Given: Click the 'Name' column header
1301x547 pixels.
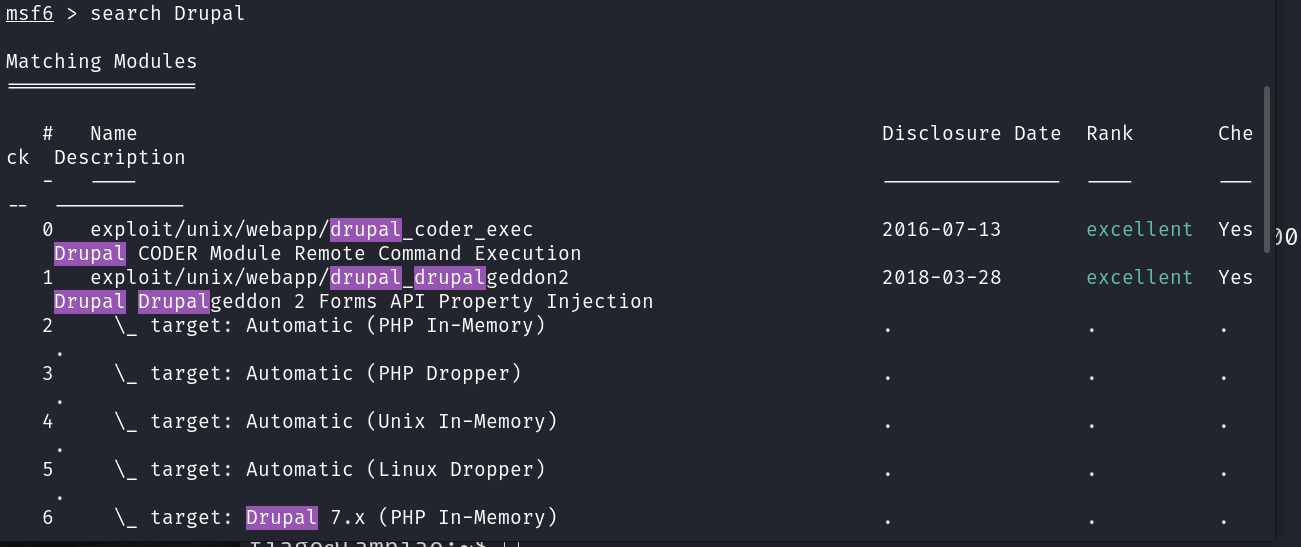Looking at the screenshot, I should pyautogui.click(x=113, y=133).
